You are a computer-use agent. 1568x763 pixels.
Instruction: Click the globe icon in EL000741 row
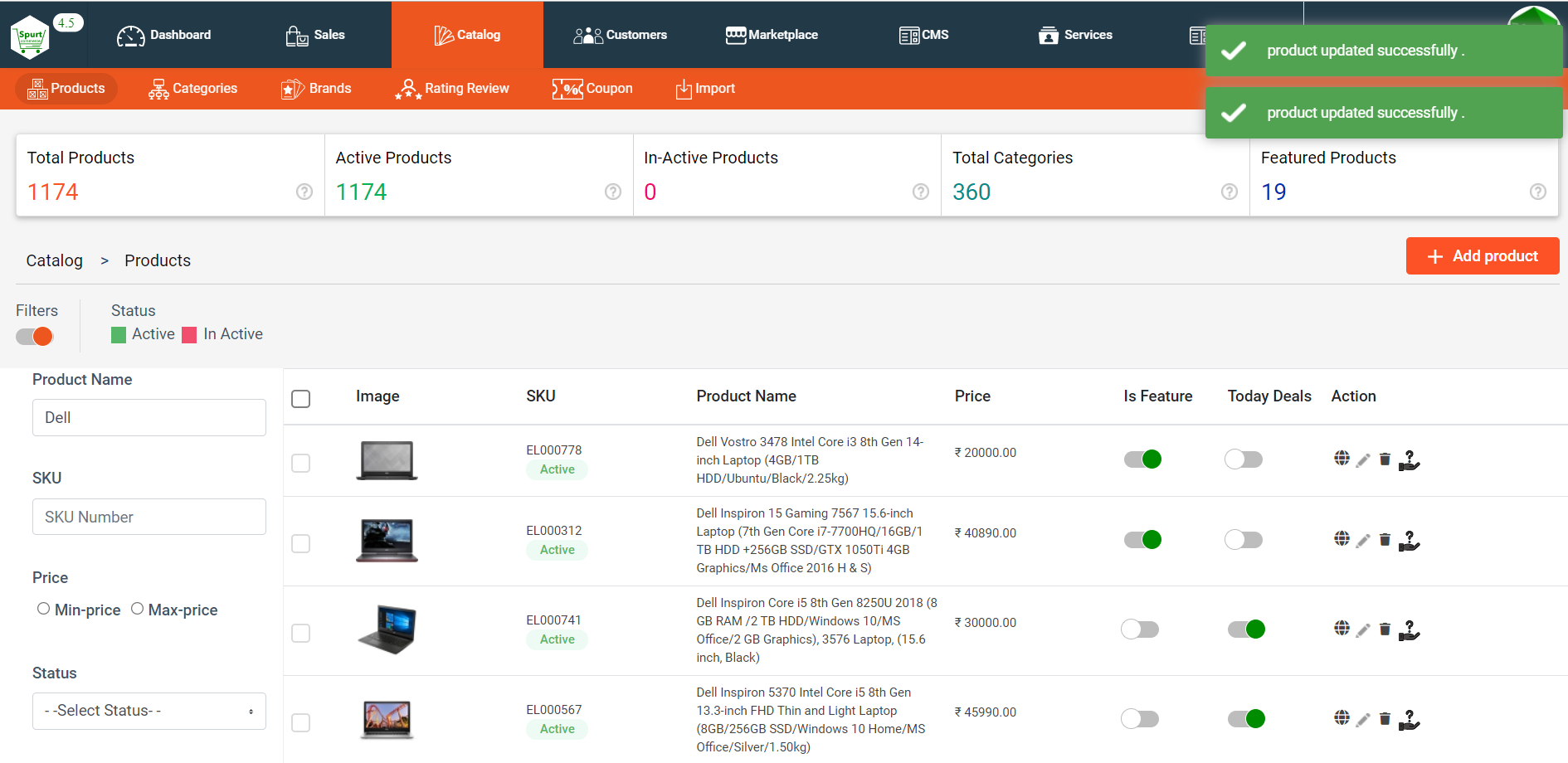tap(1342, 628)
